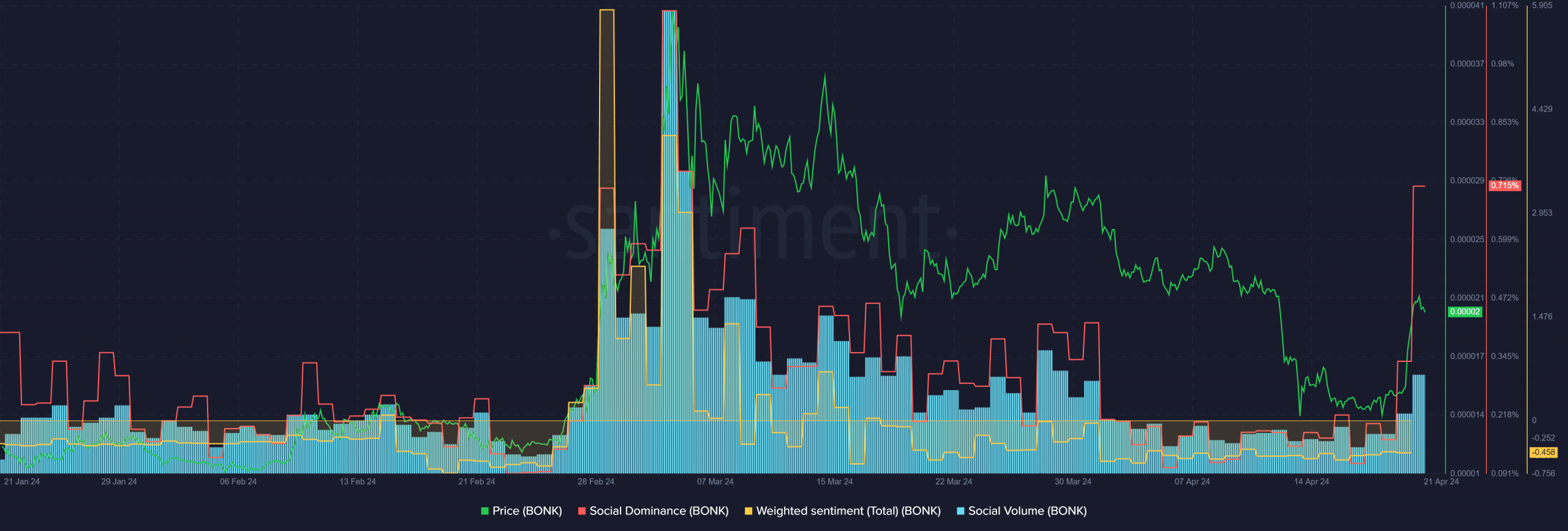
Task: Click the blue Social Volume color square
Action: 960,511
